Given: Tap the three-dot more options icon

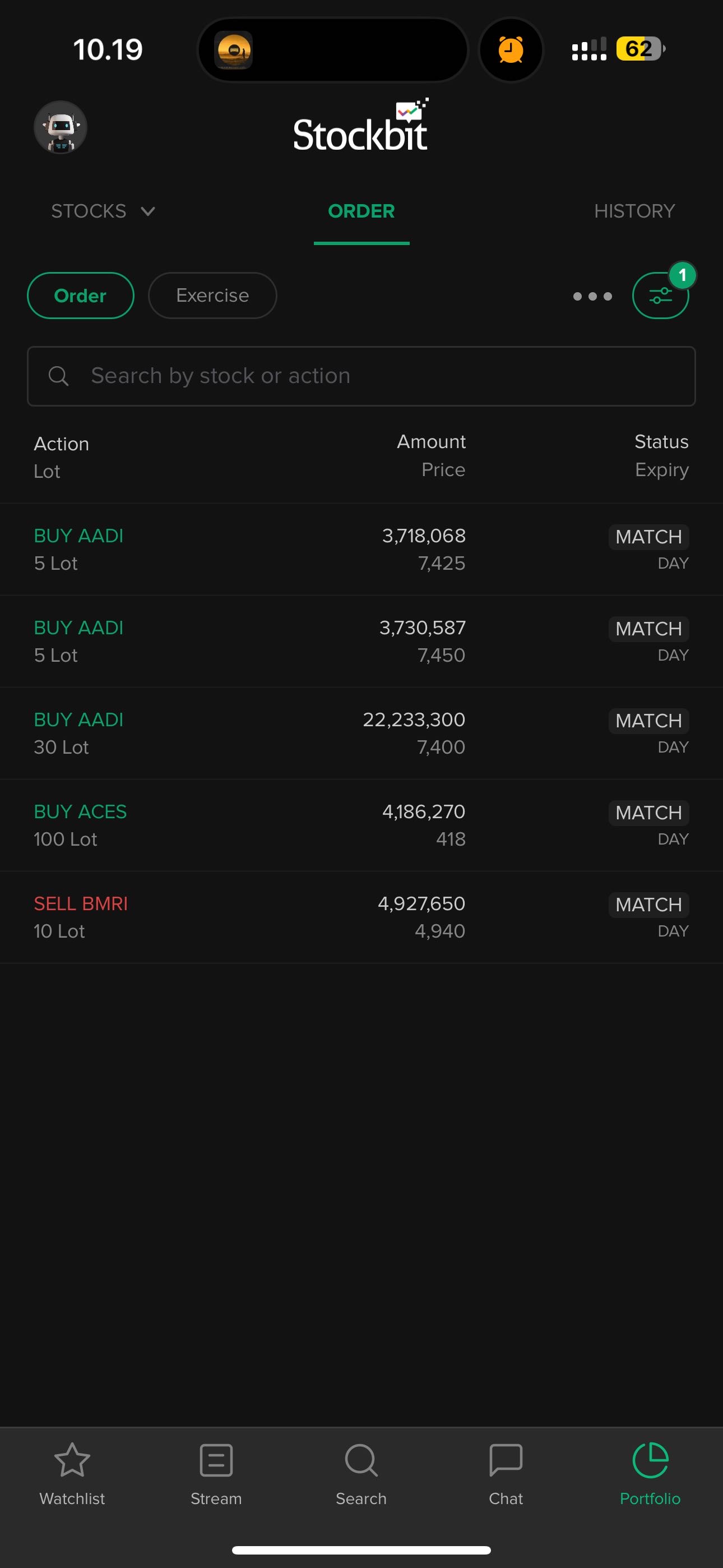Looking at the screenshot, I should [592, 297].
